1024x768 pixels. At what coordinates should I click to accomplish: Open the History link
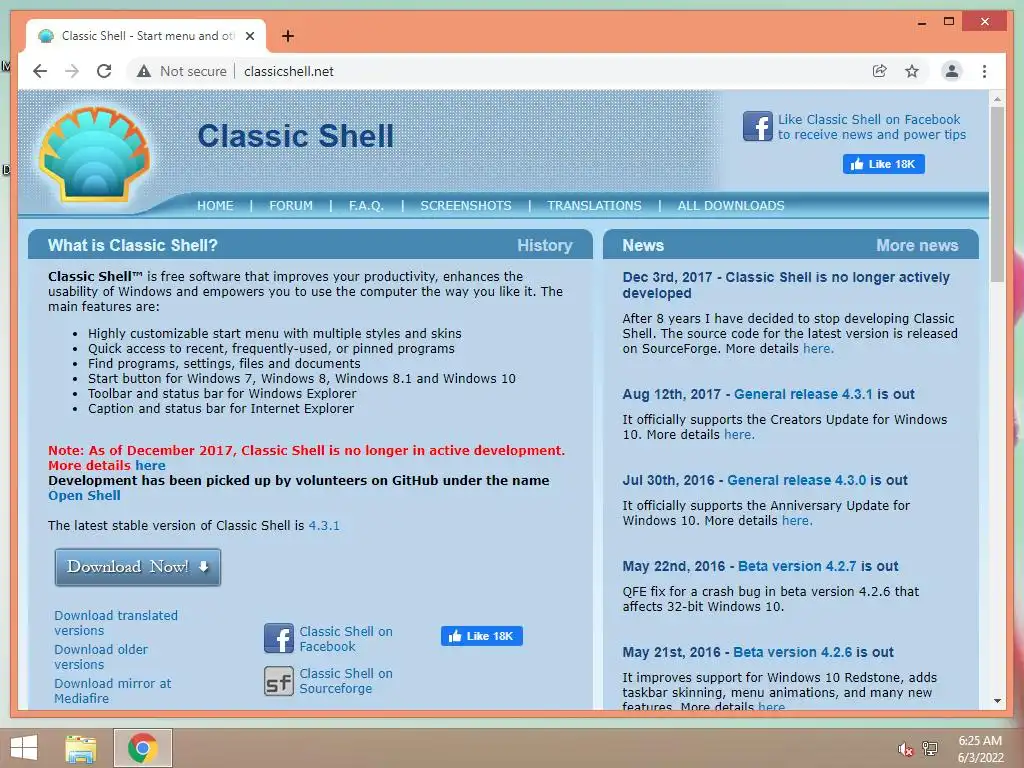[x=545, y=246]
